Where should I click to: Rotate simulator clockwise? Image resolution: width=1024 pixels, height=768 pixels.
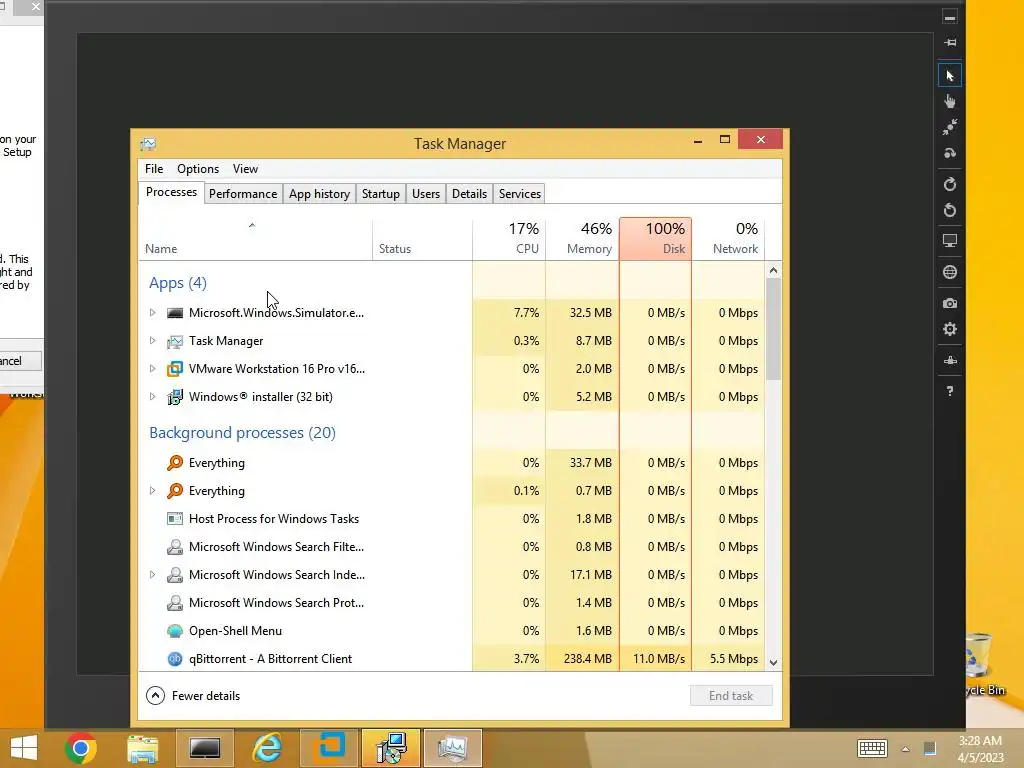(950, 184)
